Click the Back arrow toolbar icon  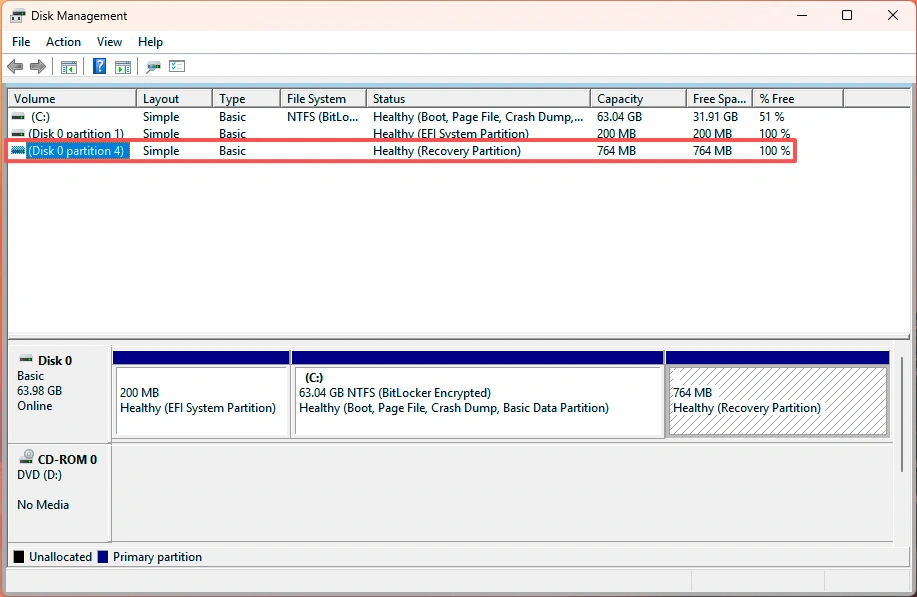(x=15, y=67)
